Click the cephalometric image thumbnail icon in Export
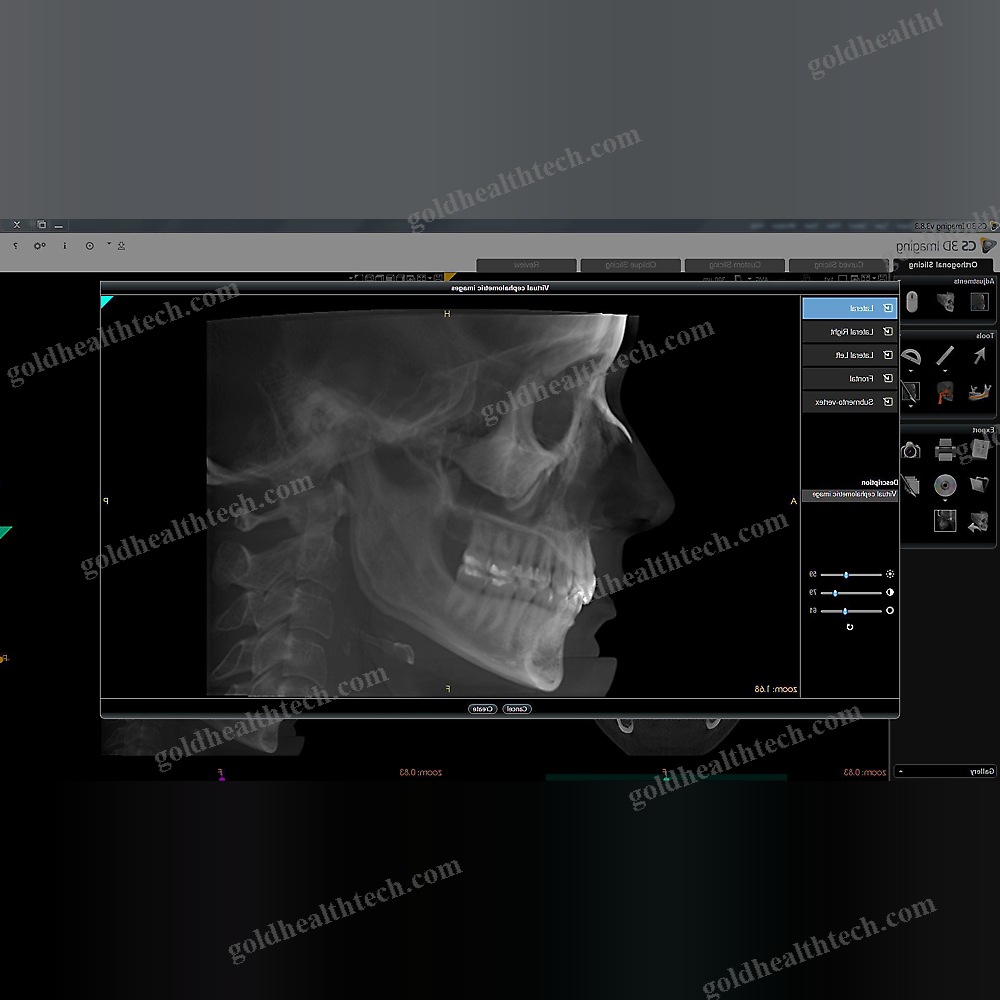 pyautogui.click(x=945, y=521)
